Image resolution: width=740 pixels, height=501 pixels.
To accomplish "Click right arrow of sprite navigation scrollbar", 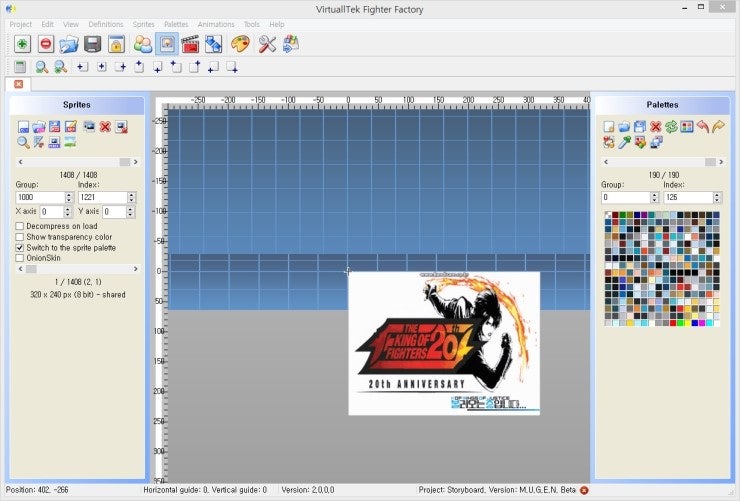I will click(x=135, y=162).
